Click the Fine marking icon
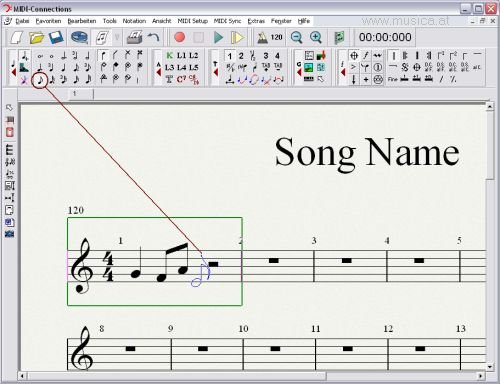This screenshot has height=384, width=500. click(x=393, y=79)
